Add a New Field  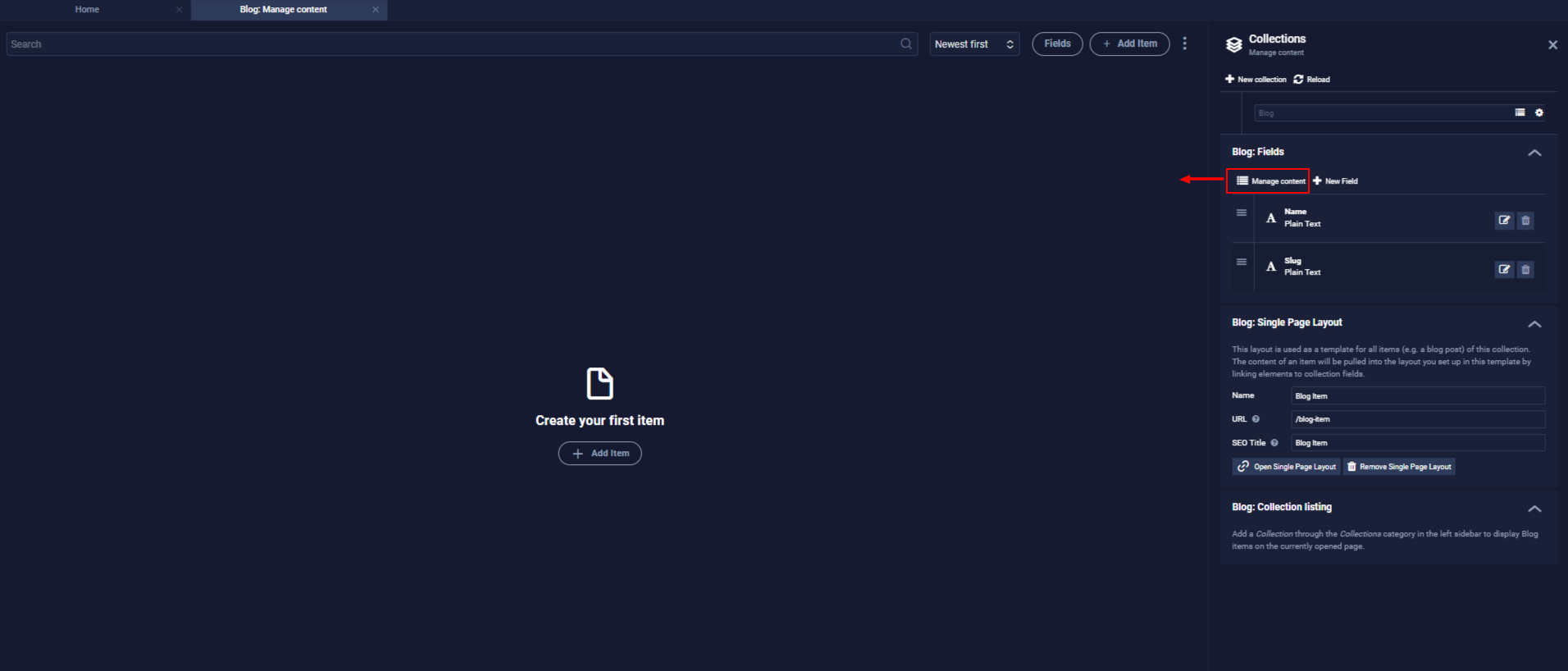(x=1335, y=180)
